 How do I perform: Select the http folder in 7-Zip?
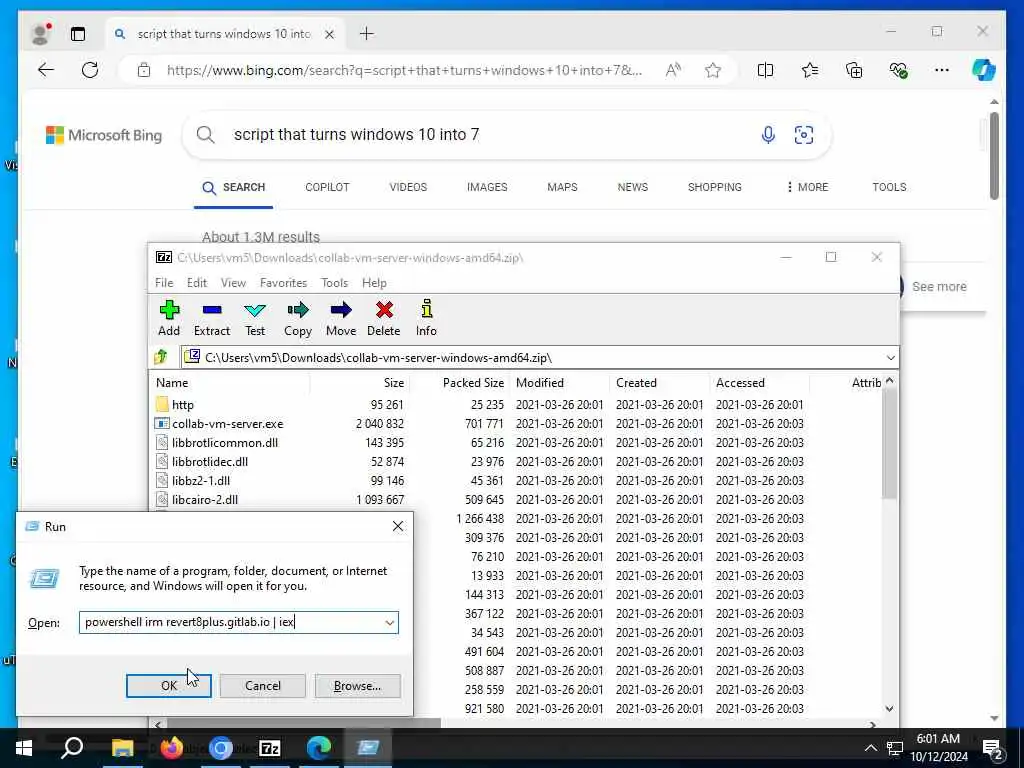click(x=183, y=405)
